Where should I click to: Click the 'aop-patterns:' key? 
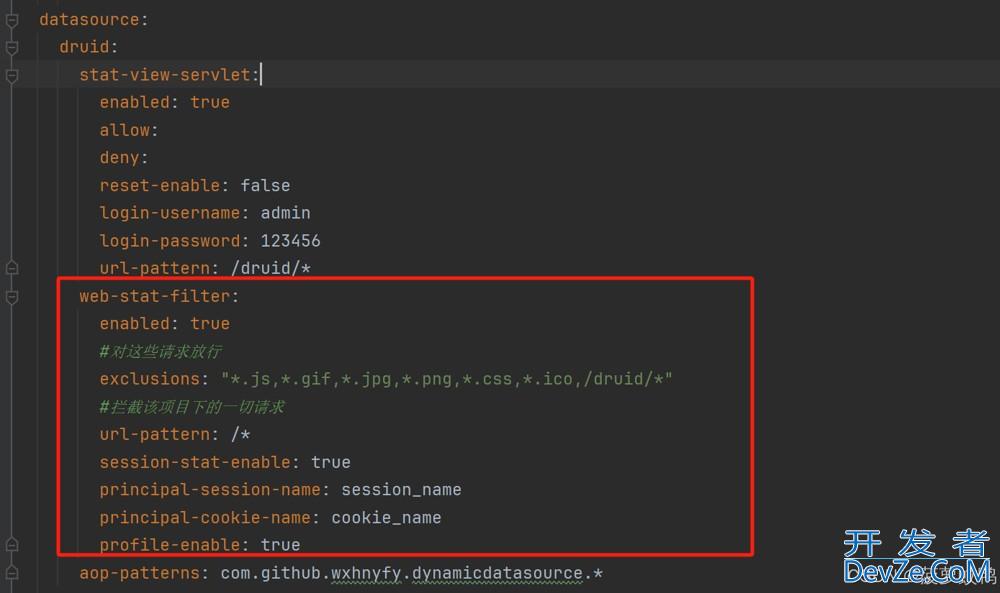tap(143, 573)
